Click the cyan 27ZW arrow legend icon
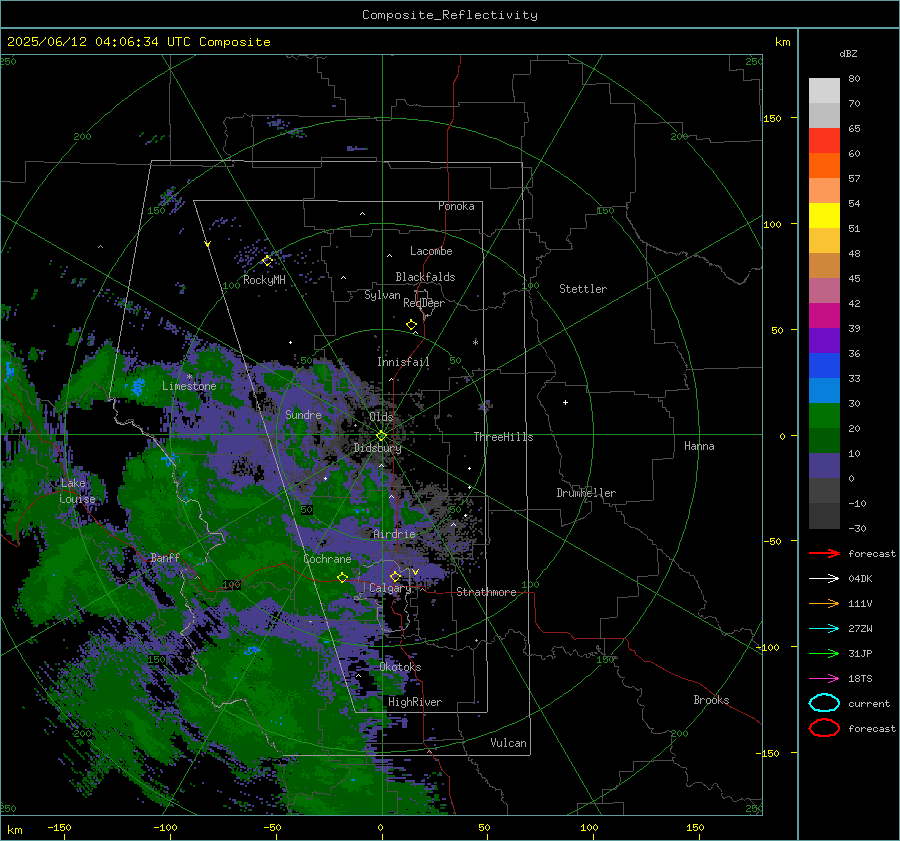 click(824, 629)
